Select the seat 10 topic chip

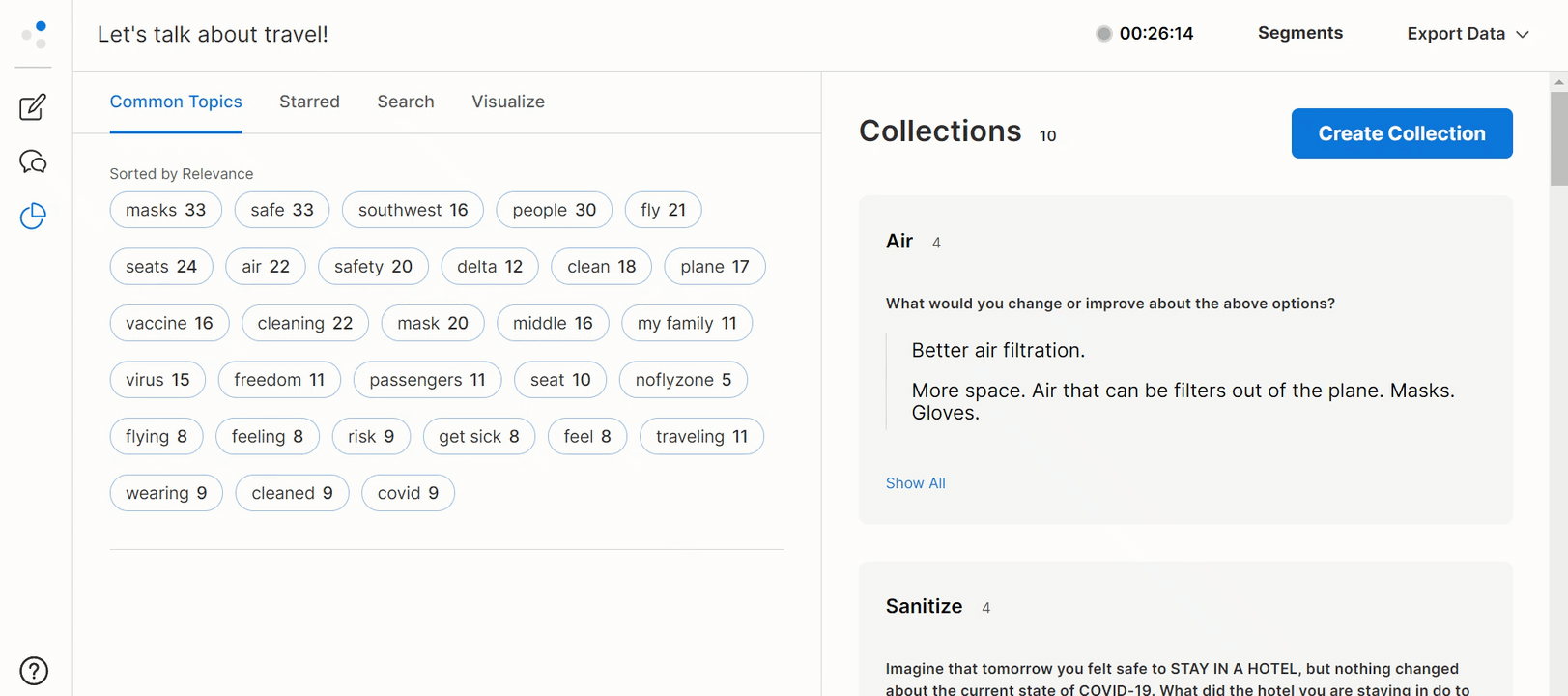pyautogui.click(x=560, y=380)
